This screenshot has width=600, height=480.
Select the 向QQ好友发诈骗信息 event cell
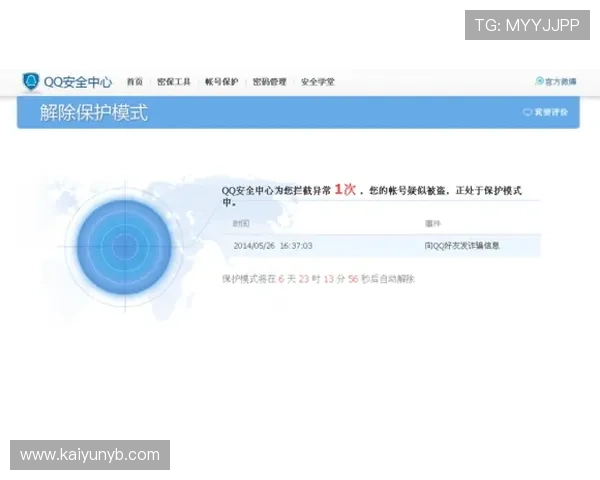(462, 246)
